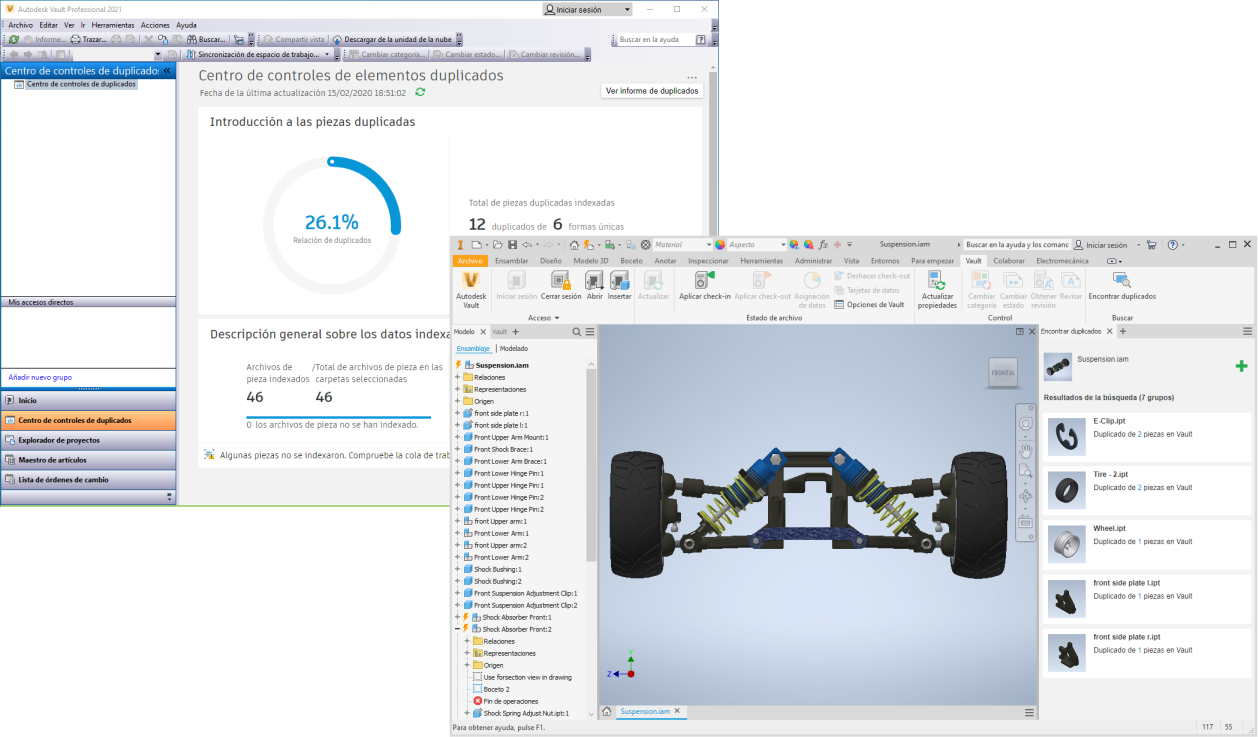Click the help question mark icon in Inventor
Viewport: 1258px width, 737px height.
pos(1171,244)
